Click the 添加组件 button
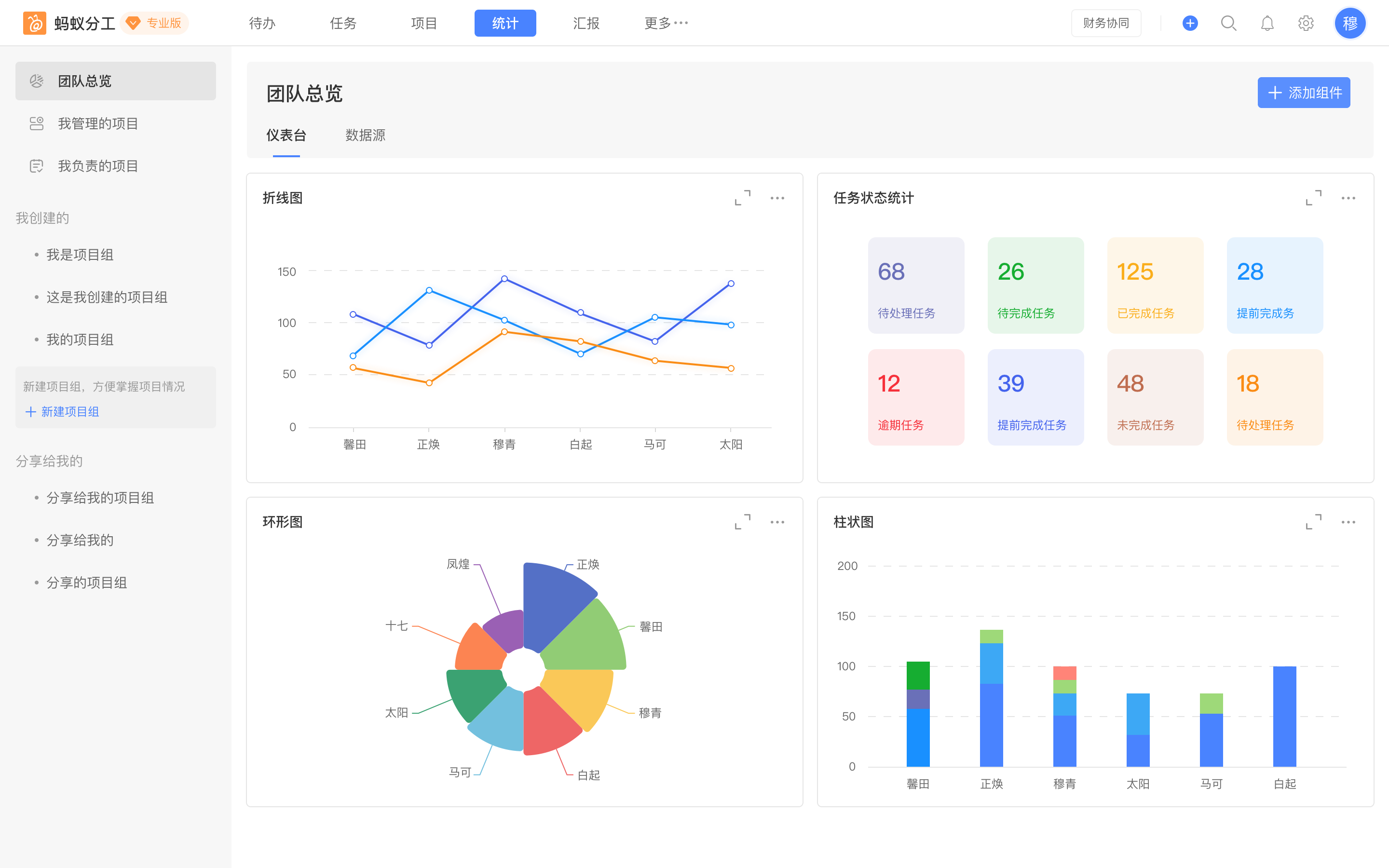This screenshot has width=1389, height=868. [x=1304, y=93]
